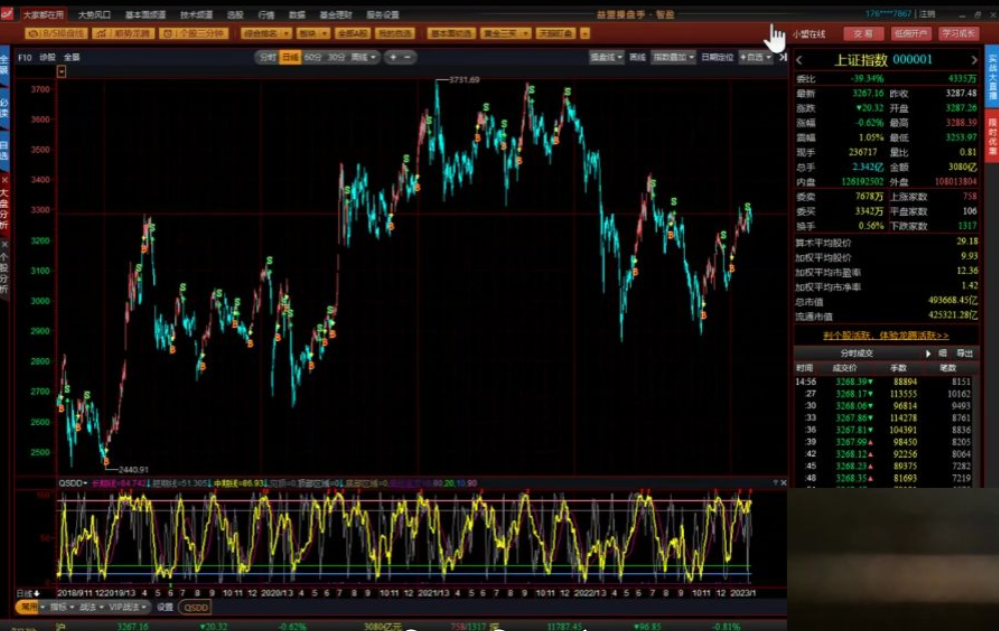Screen dimensions: 999x631
Task: Click the small play arrow in 分时成交 header
Action: [928, 353]
